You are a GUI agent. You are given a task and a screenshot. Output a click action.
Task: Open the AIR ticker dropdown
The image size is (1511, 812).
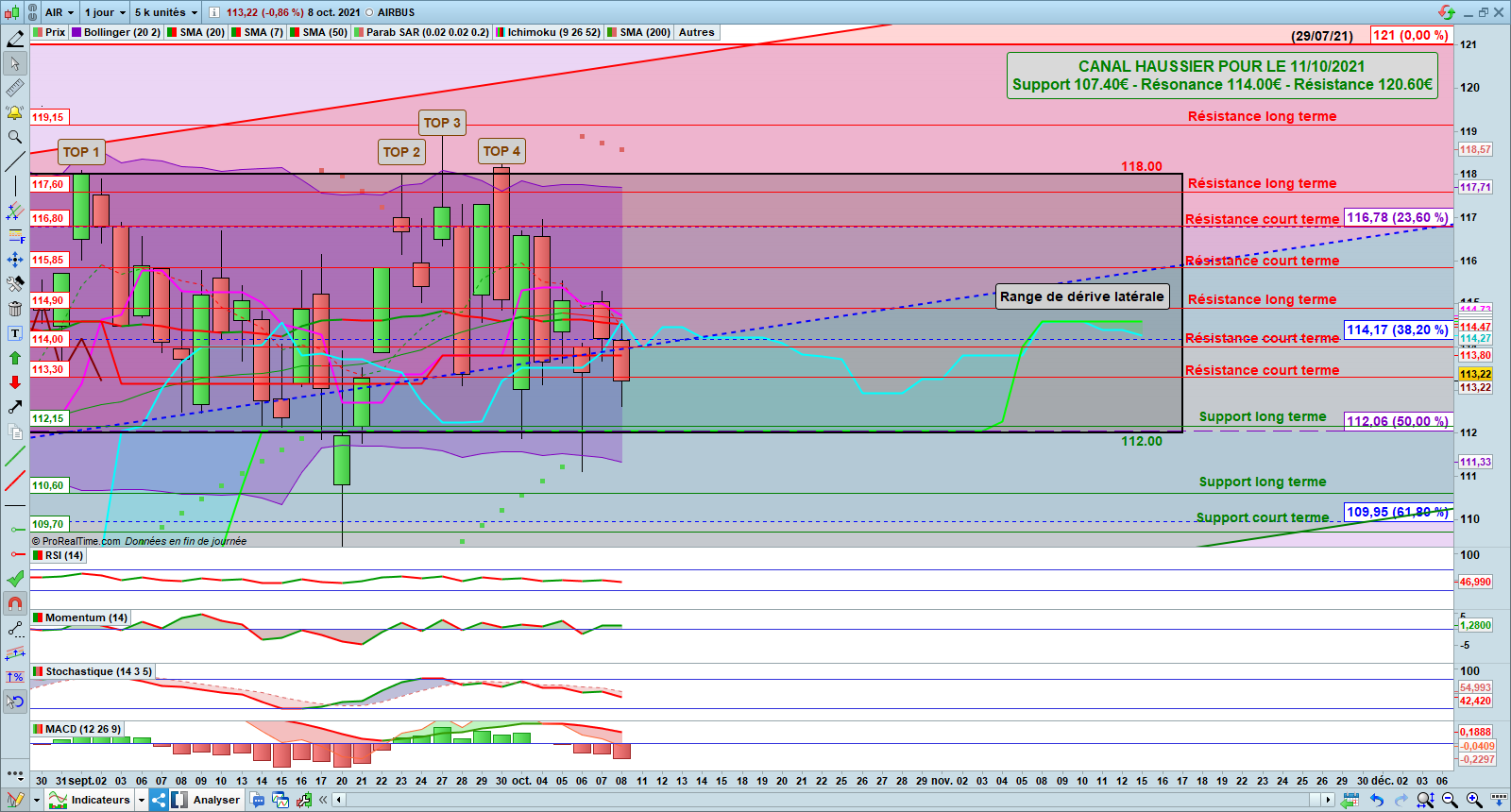(x=59, y=12)
